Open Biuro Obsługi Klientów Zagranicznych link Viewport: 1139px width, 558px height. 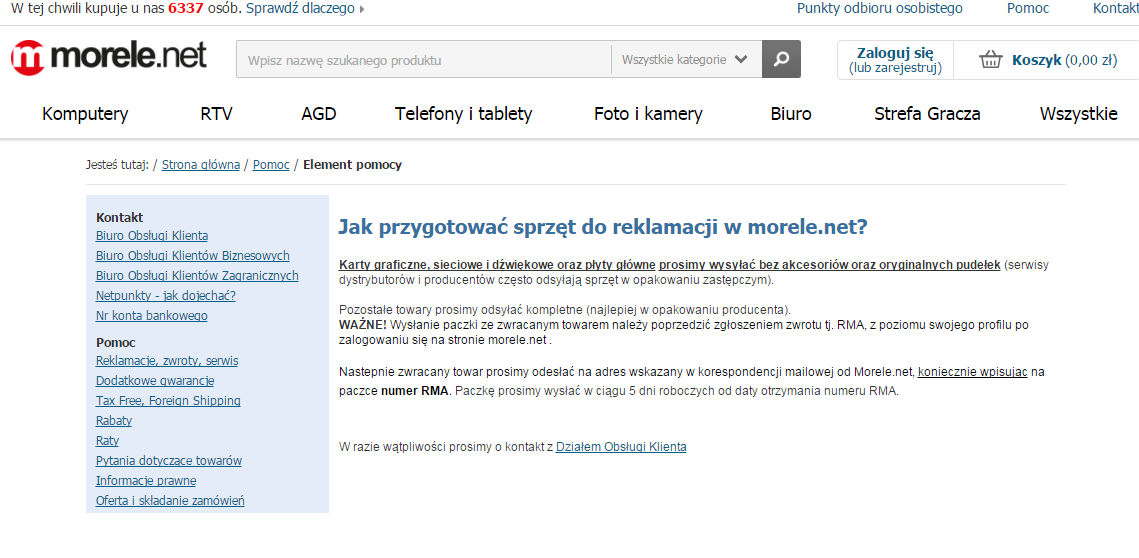click(197, 276)
